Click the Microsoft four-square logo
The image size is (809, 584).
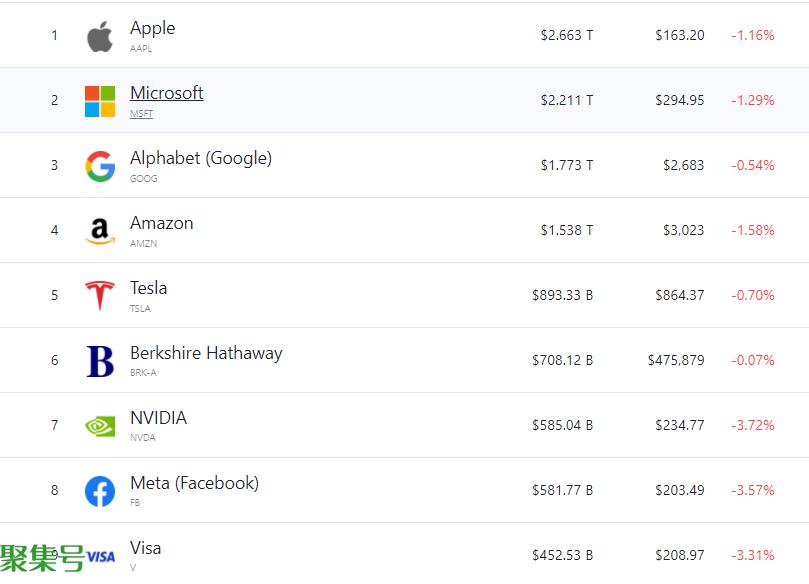[x=100, y=101]
